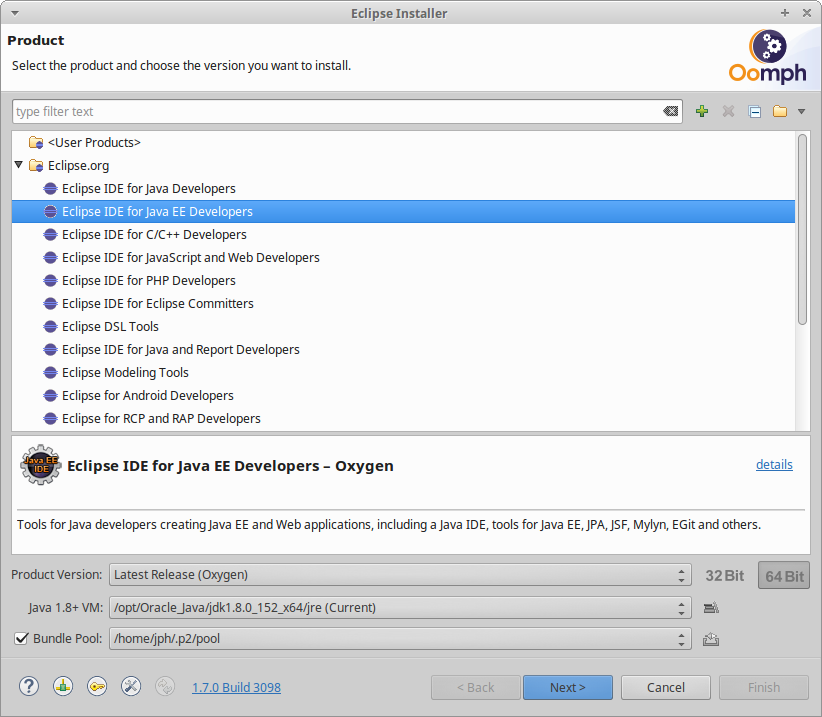Select Eclipse IDE for Java EE Developers

click(x=403, y=212)
